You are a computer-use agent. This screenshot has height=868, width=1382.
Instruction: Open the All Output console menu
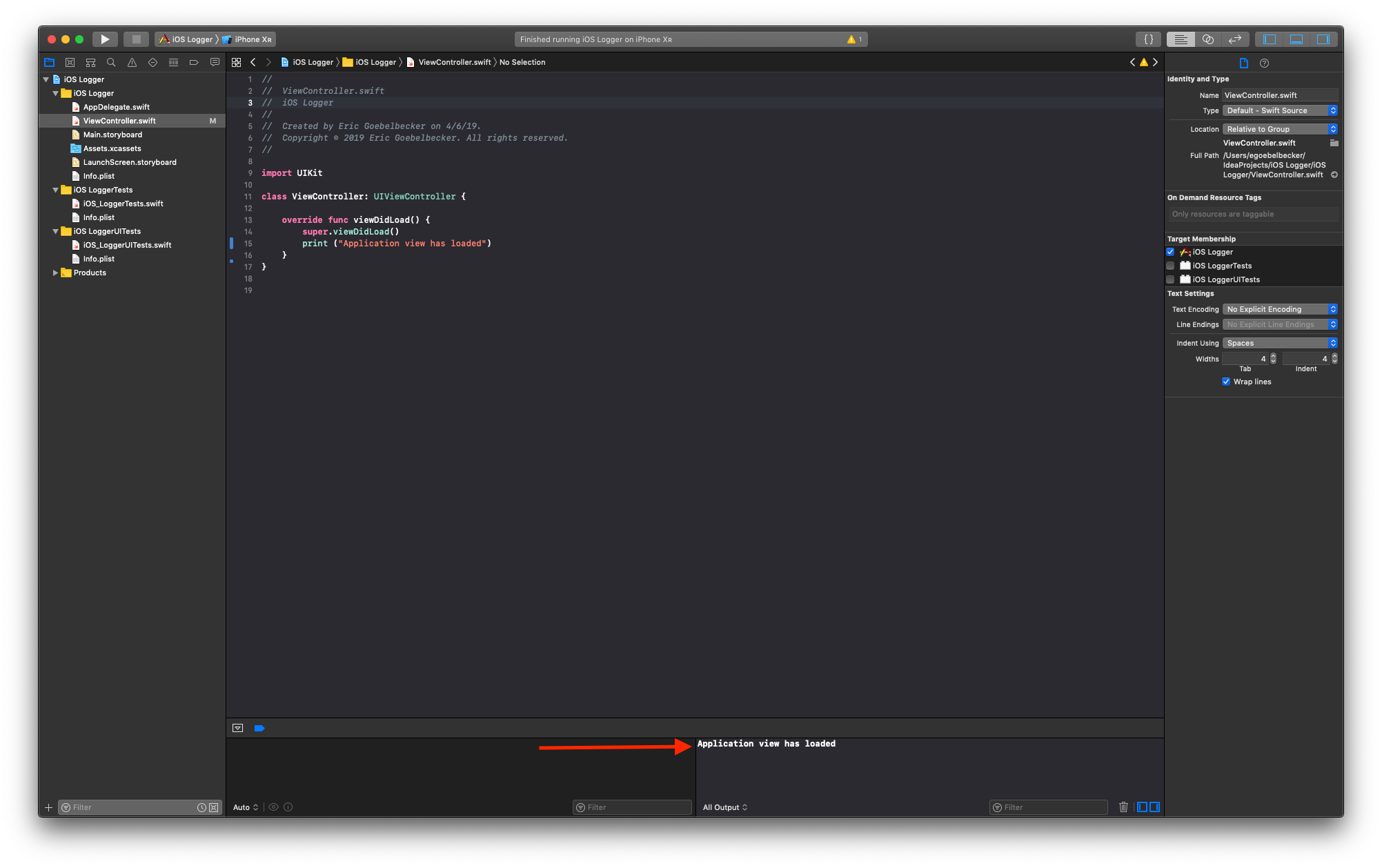pos(724,807)
